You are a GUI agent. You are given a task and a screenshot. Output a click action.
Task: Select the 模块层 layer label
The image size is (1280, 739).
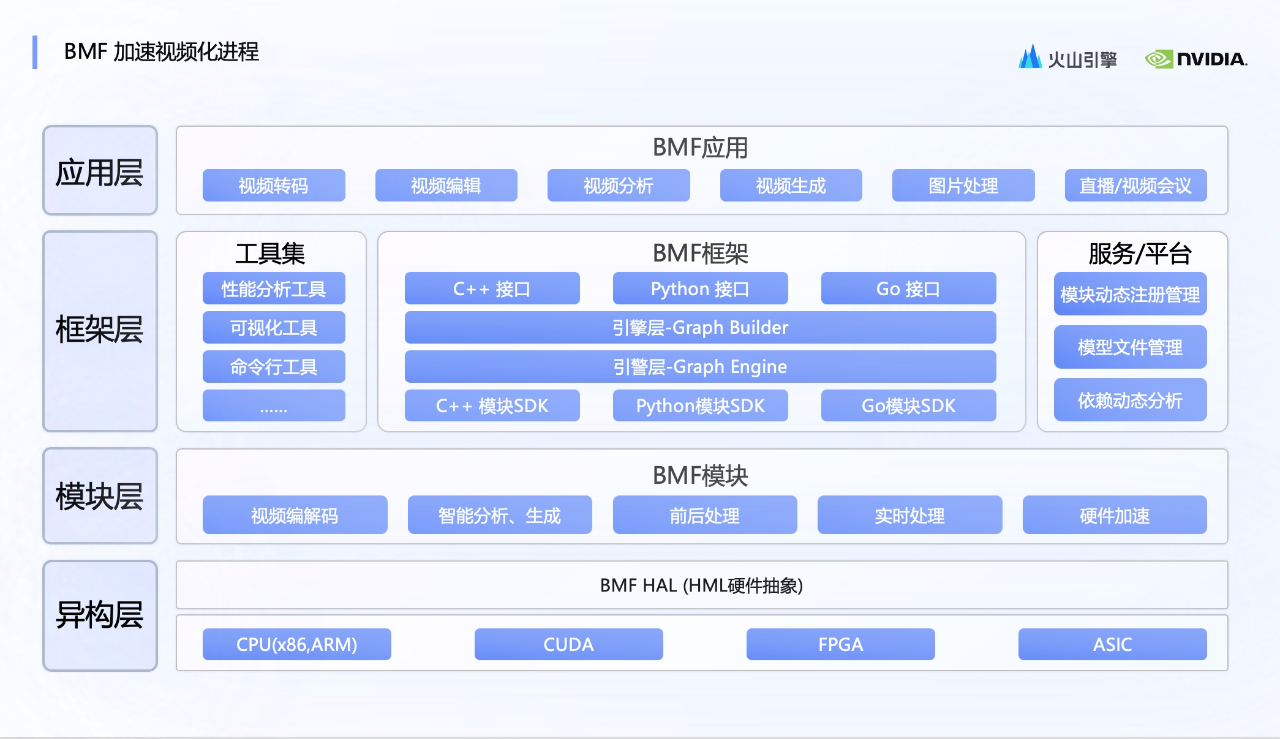tap(100, 496)
